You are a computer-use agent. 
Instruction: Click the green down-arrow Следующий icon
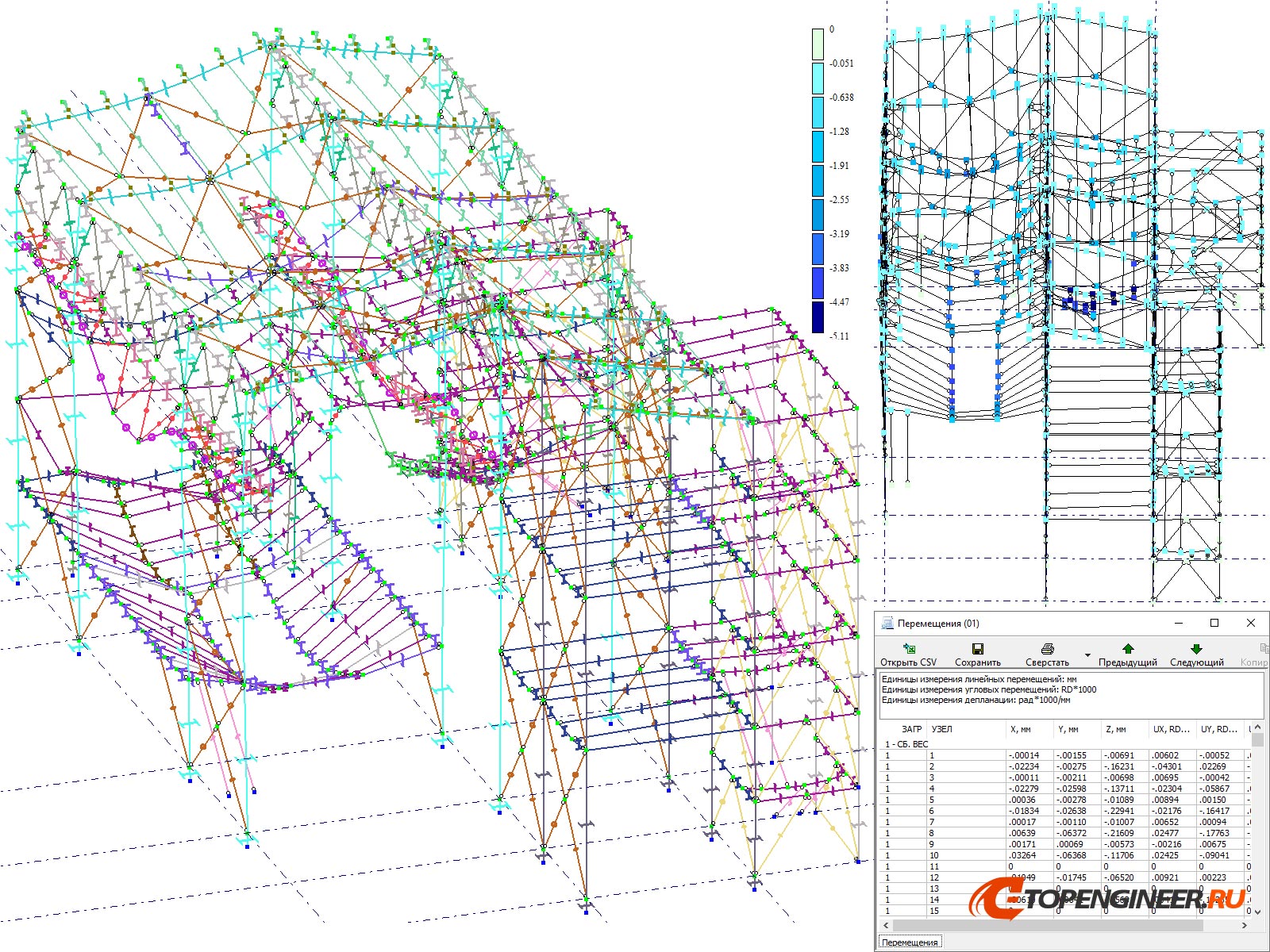[1196, 649]
